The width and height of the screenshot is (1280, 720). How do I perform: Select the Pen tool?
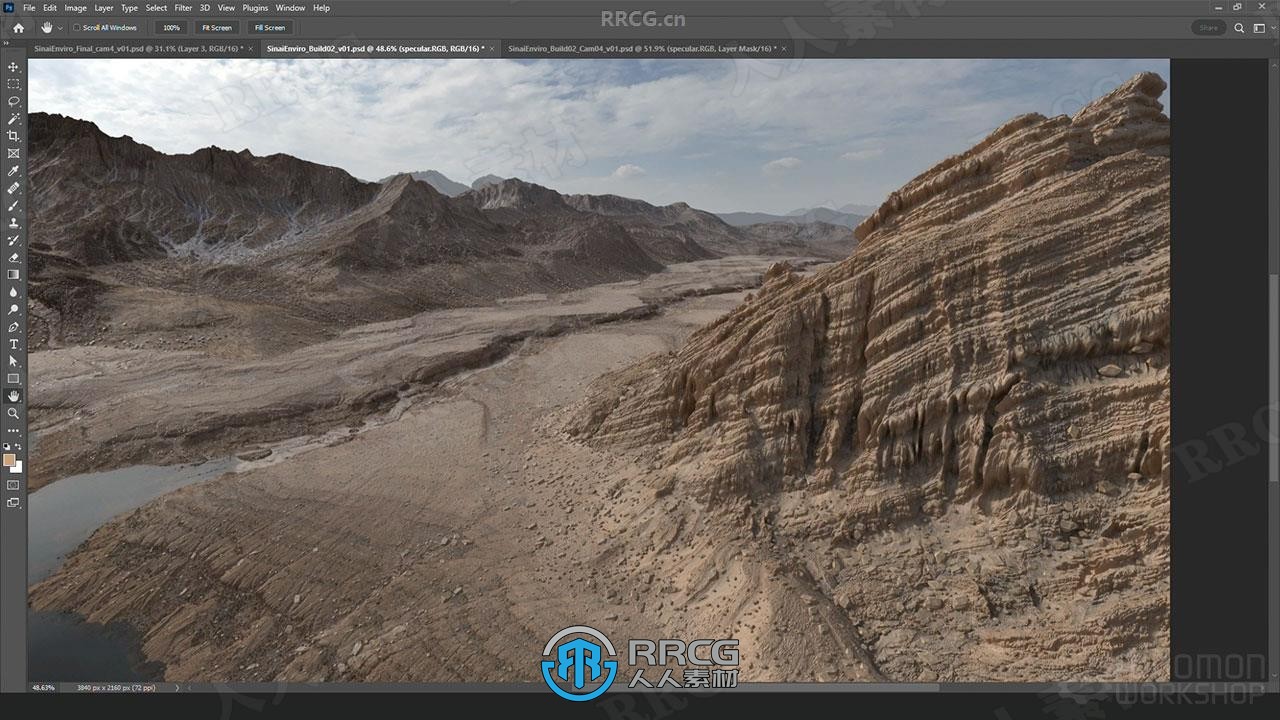(x=13, y=327)
